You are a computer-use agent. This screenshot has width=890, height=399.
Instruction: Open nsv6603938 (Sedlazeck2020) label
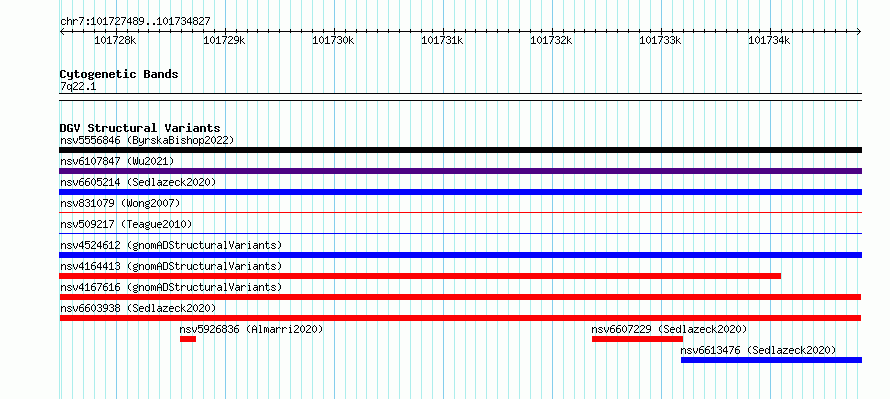pos(138,308)
